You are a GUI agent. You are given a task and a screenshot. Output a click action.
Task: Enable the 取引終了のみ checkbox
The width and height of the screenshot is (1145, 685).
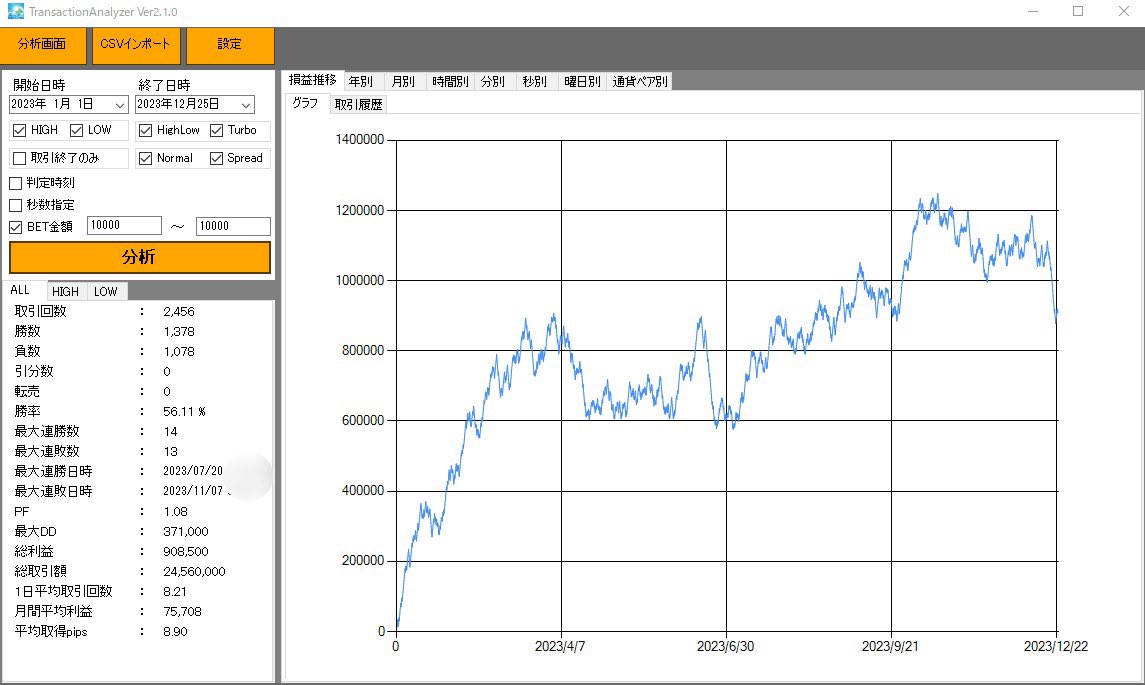(x=20, y=158)
